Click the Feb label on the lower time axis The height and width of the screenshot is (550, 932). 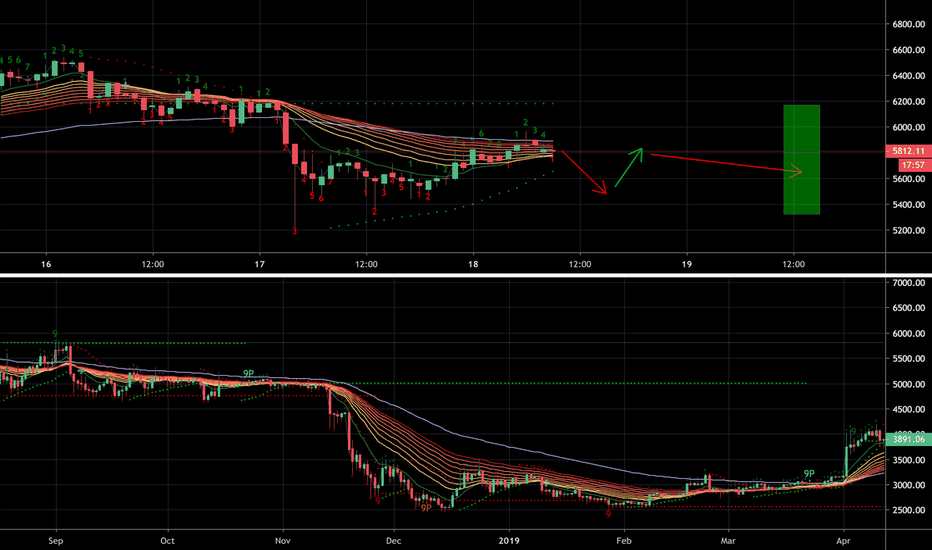point(624,540)
